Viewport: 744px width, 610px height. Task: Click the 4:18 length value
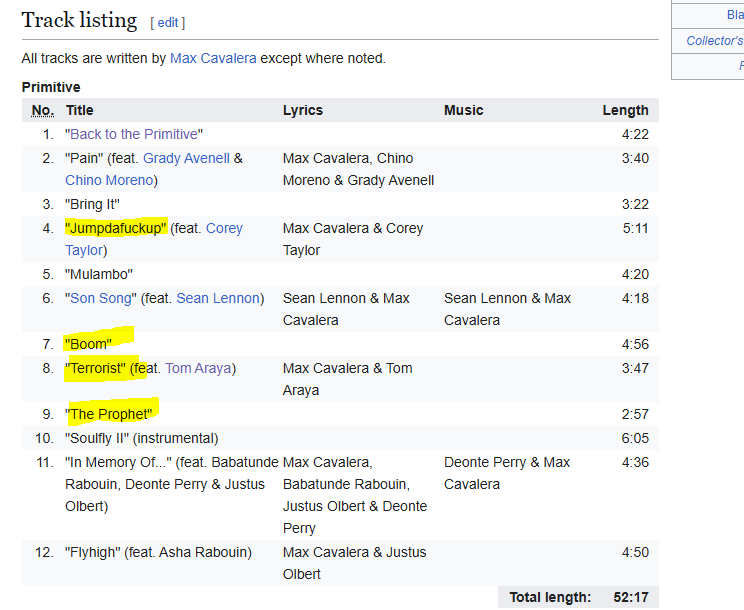(635, 298)
